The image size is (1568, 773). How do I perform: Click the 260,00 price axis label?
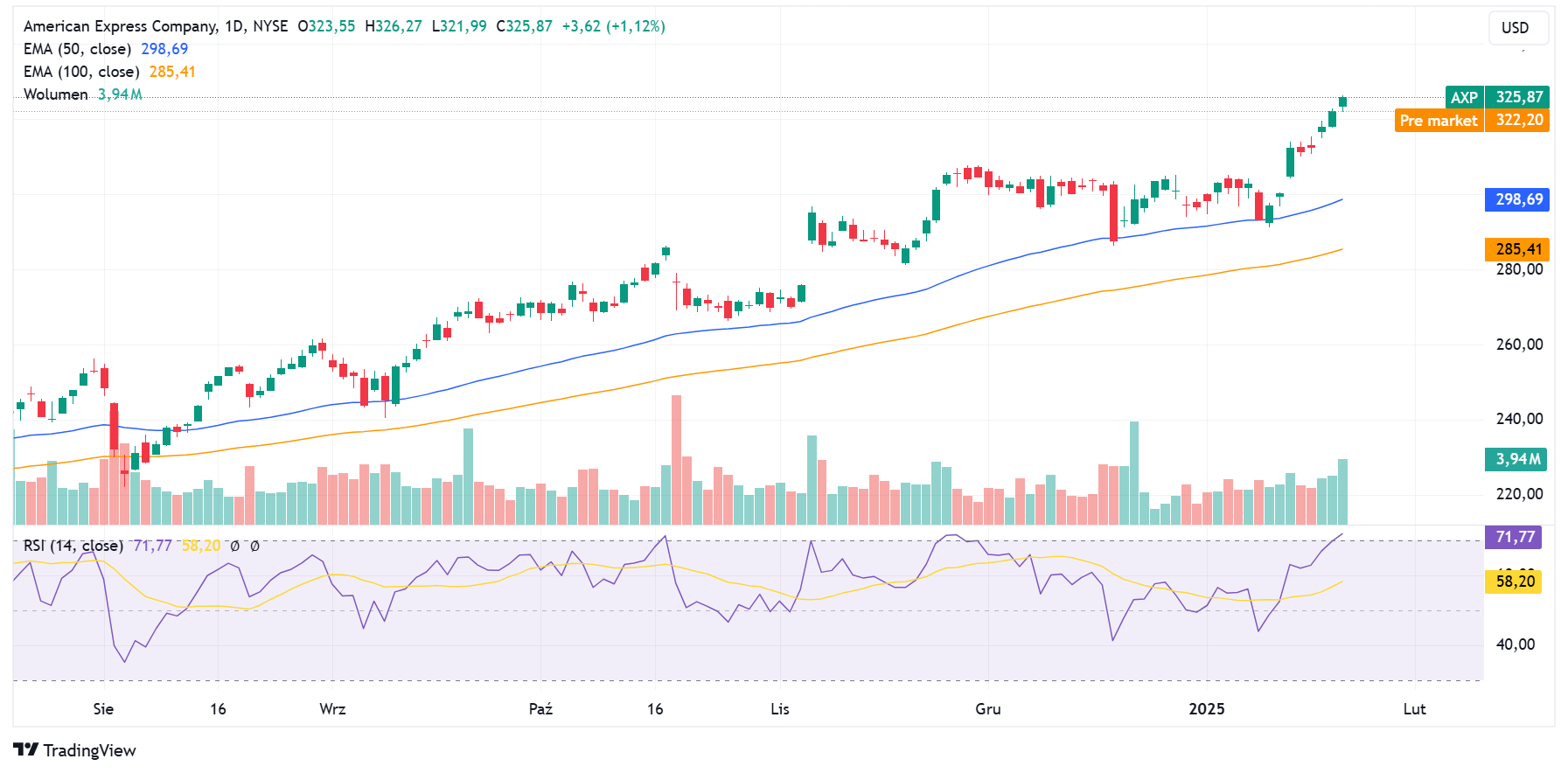(x=1519, y=345)
